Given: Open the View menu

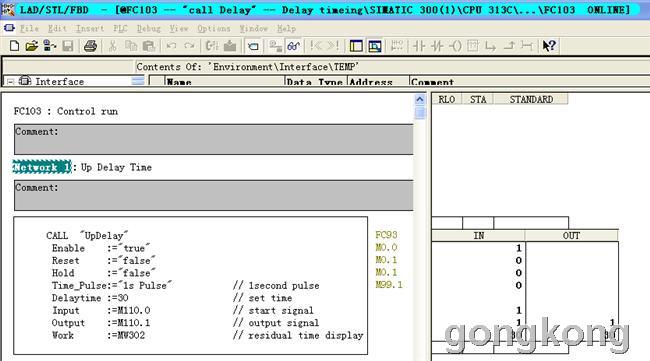Looking at the screenshot, I should tap(179, 28).
